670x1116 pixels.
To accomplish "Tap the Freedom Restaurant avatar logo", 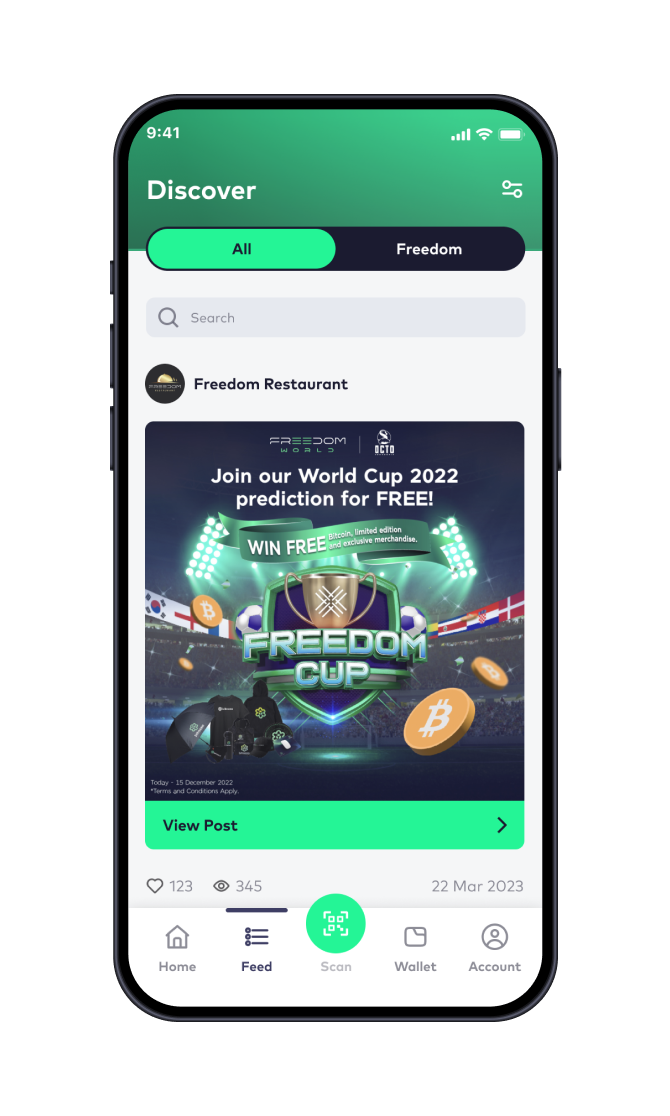I will coord(165,384).
